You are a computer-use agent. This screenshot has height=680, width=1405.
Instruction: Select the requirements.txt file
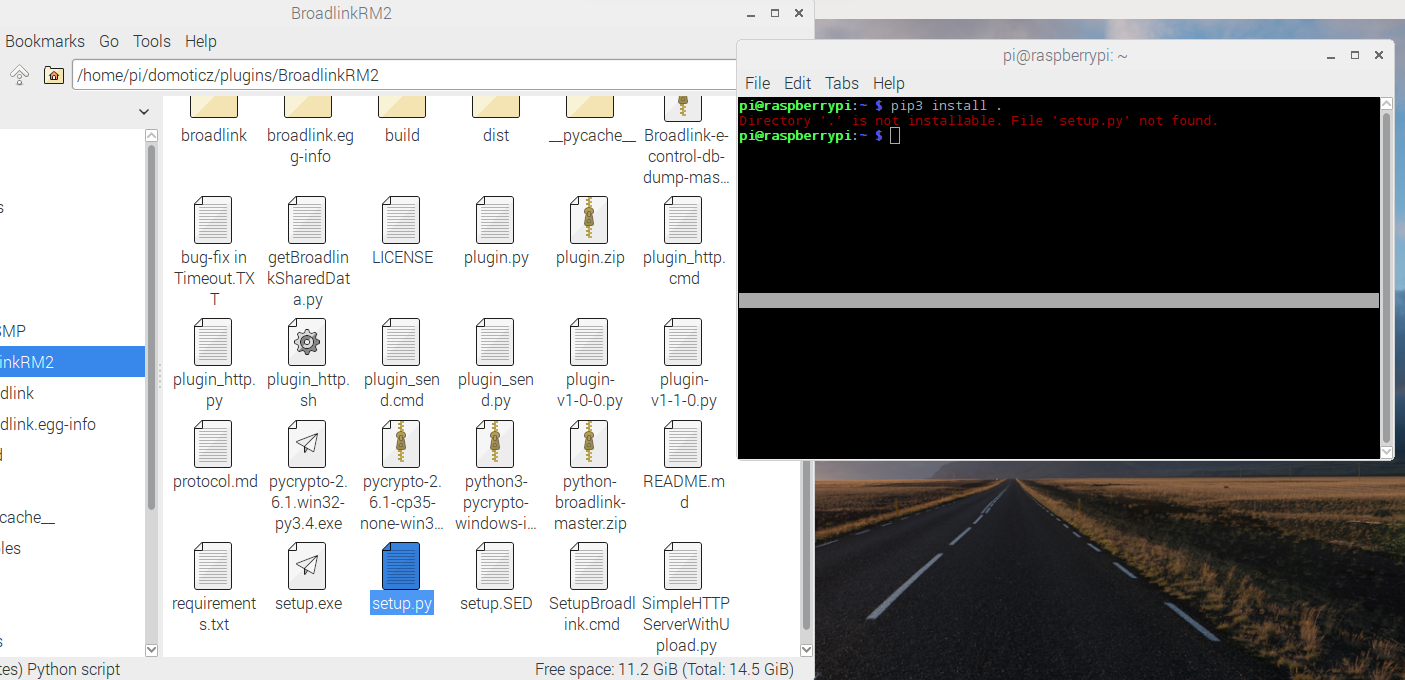[213, 588]
